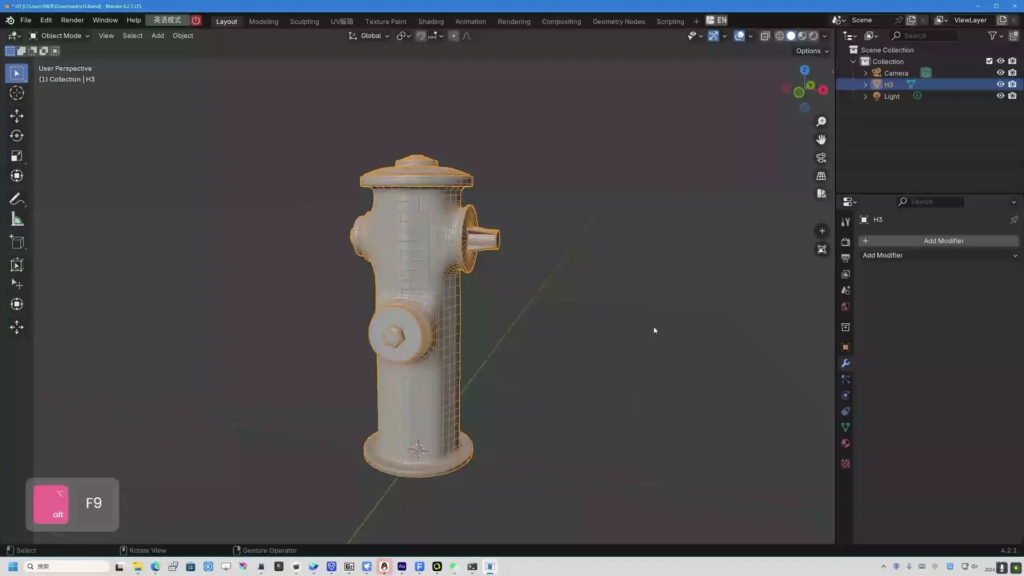This screenshot has width=1024, height=576.
Task: Toggle visibility of the Light object
Action: [1000, 96]
